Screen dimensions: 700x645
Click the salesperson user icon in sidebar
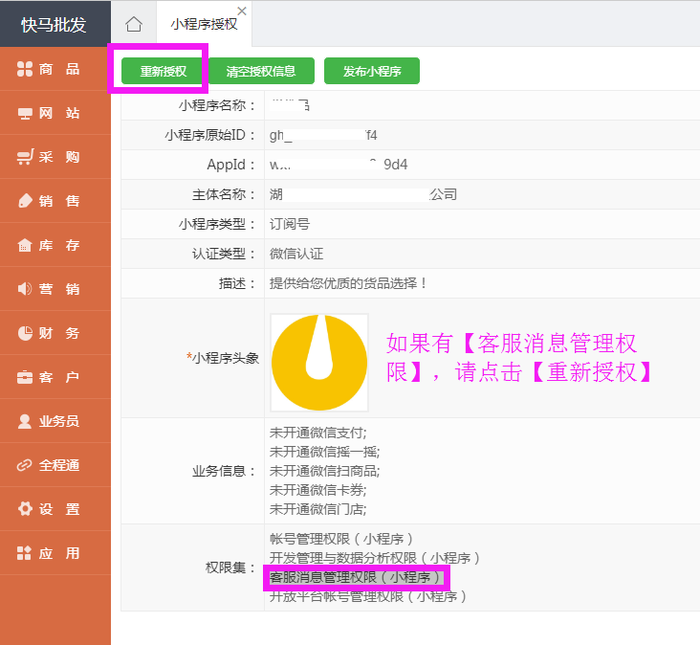(25, 421)
